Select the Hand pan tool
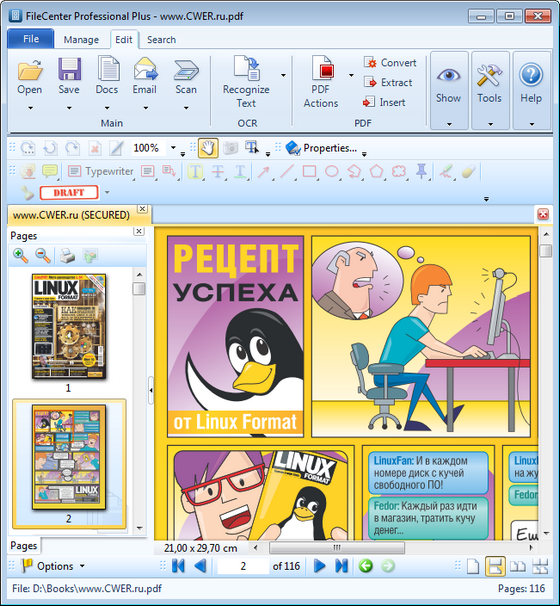This screenshot has height=606, width=560. (x=208, y=148)
